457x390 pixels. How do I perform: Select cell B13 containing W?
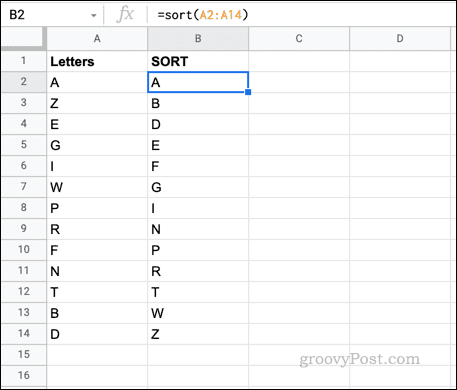(198, 313)
